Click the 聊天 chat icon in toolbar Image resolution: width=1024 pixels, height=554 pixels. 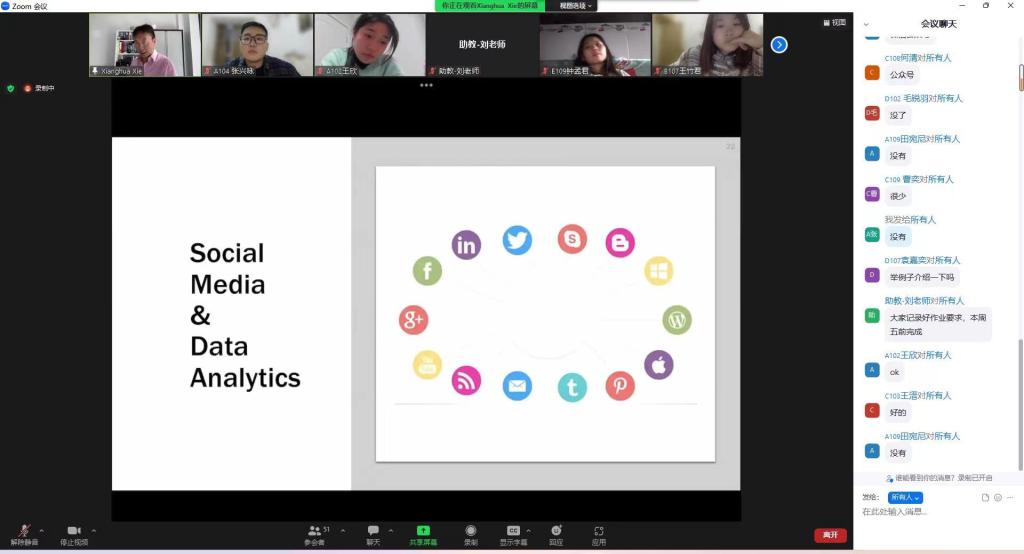coord(373,530)
